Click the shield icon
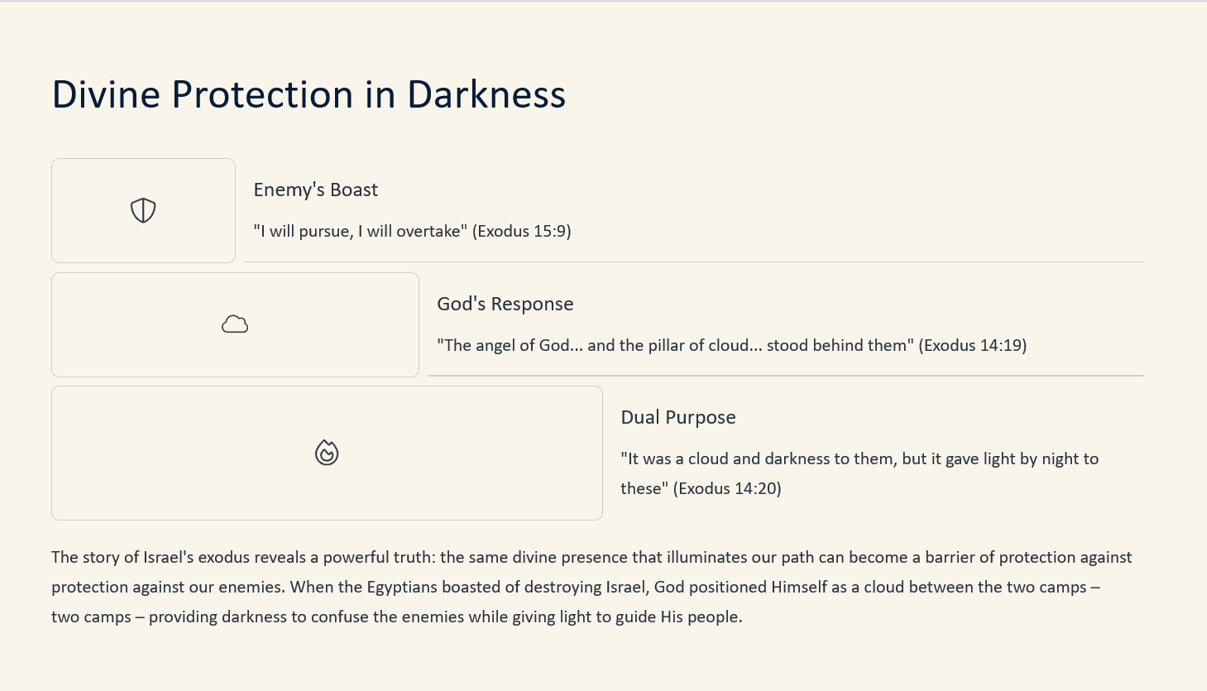 click(143, 210)
